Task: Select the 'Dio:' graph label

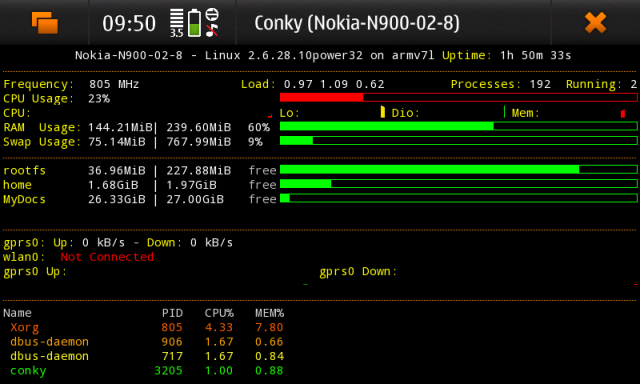Action: pos(405,113)
